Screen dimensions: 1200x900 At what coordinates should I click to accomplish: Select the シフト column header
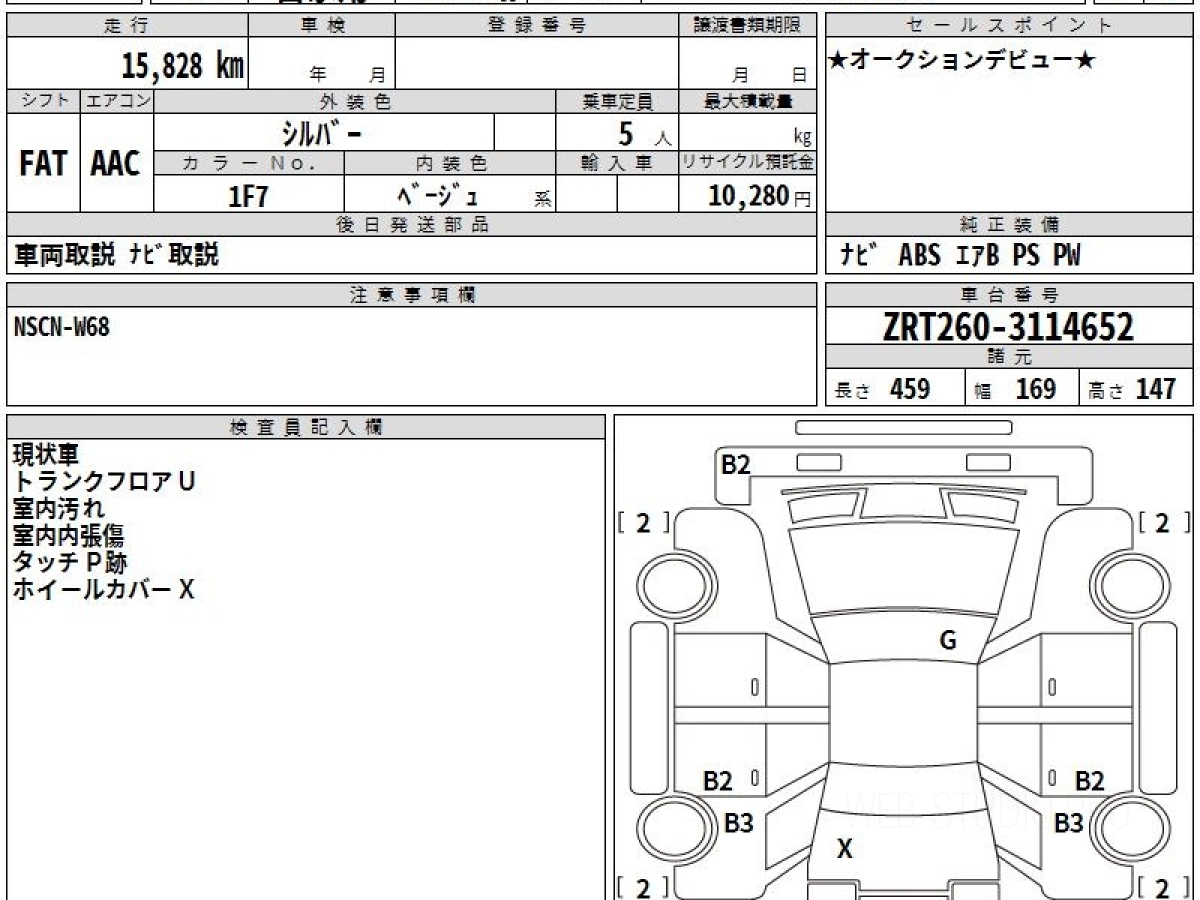pyautogui.click(x=44, y=101)
